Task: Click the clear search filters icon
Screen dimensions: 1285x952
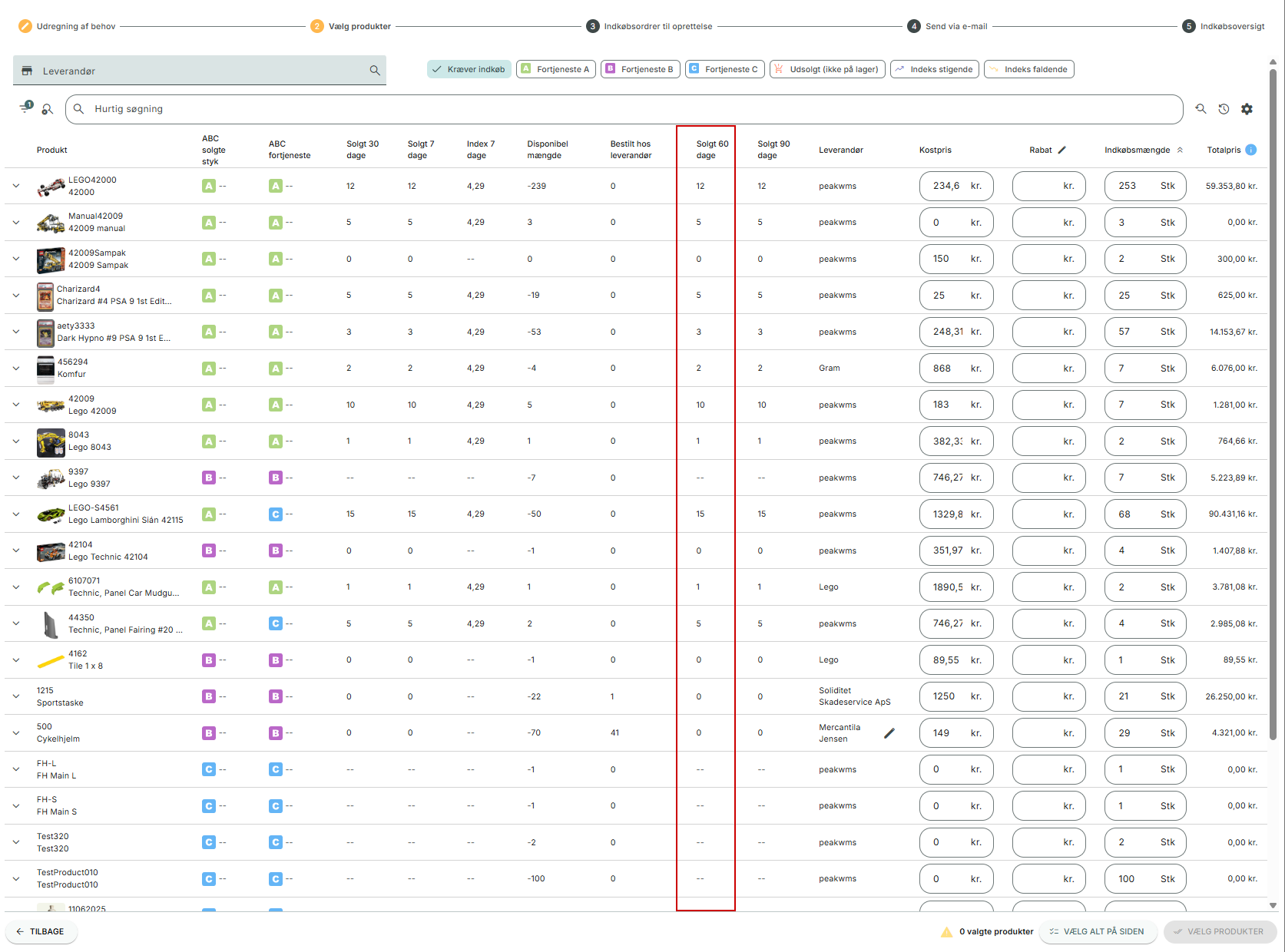Action: (48, 109)
